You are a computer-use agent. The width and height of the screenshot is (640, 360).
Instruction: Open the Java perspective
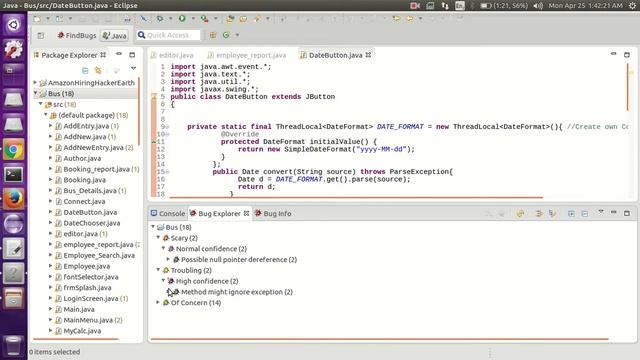pos(115,36)
